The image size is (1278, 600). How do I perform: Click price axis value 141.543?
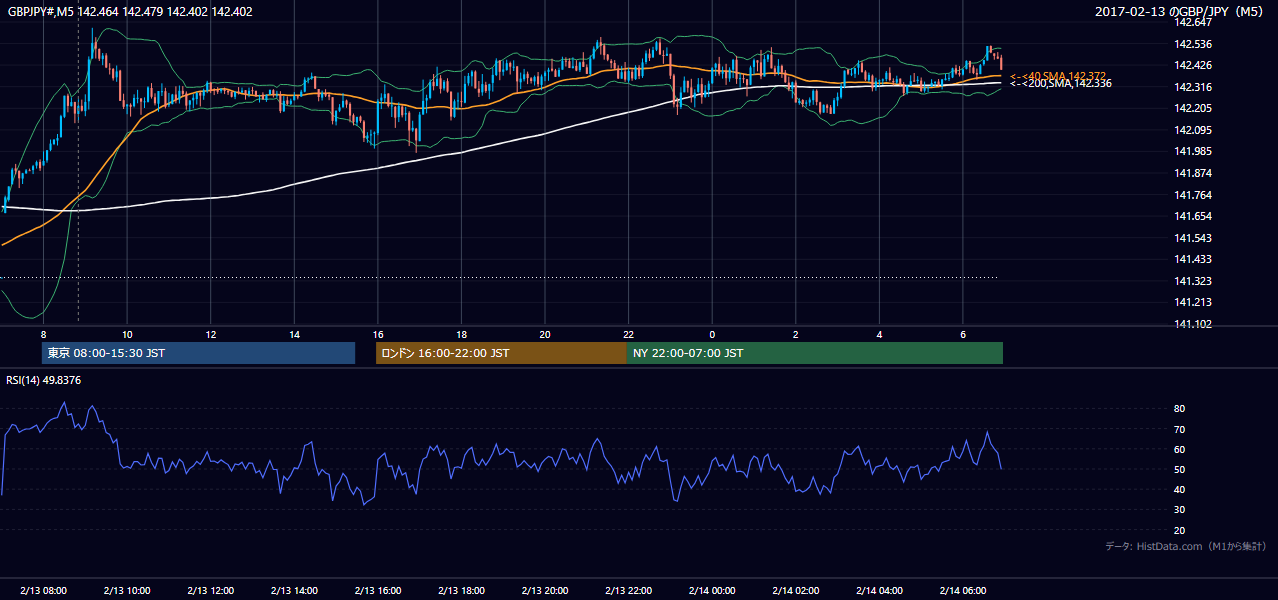[x=1193, y=238]
